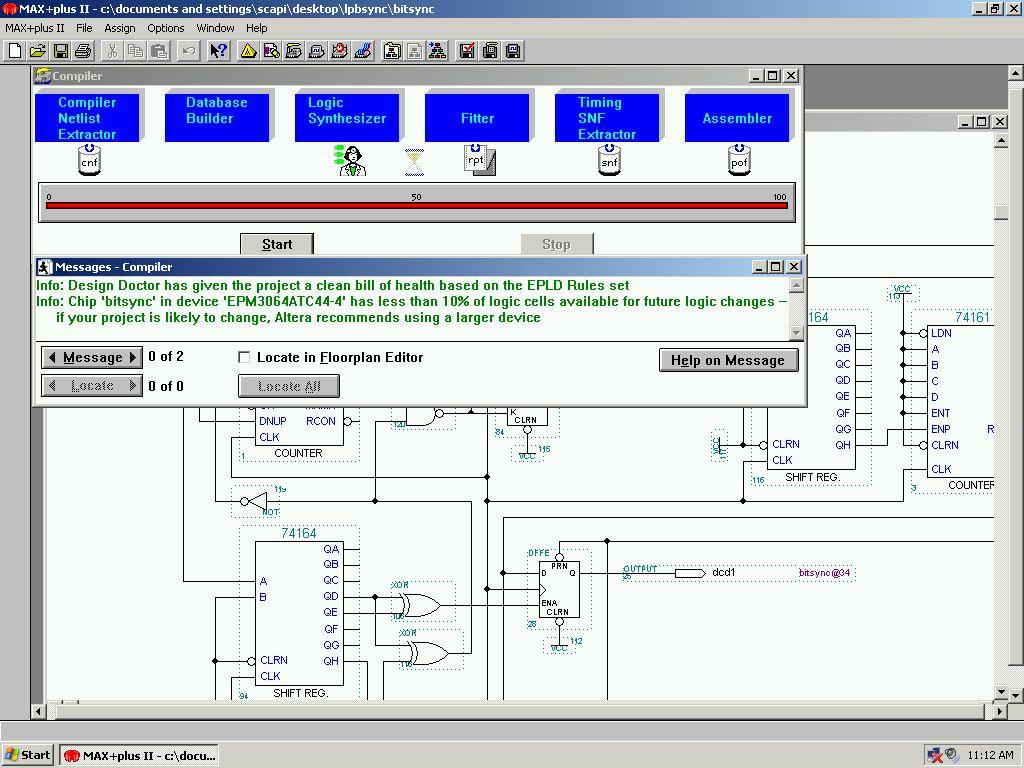Click the Open file toolbar icon
Screen dimensions: 1024x768
tap(38, 51)
